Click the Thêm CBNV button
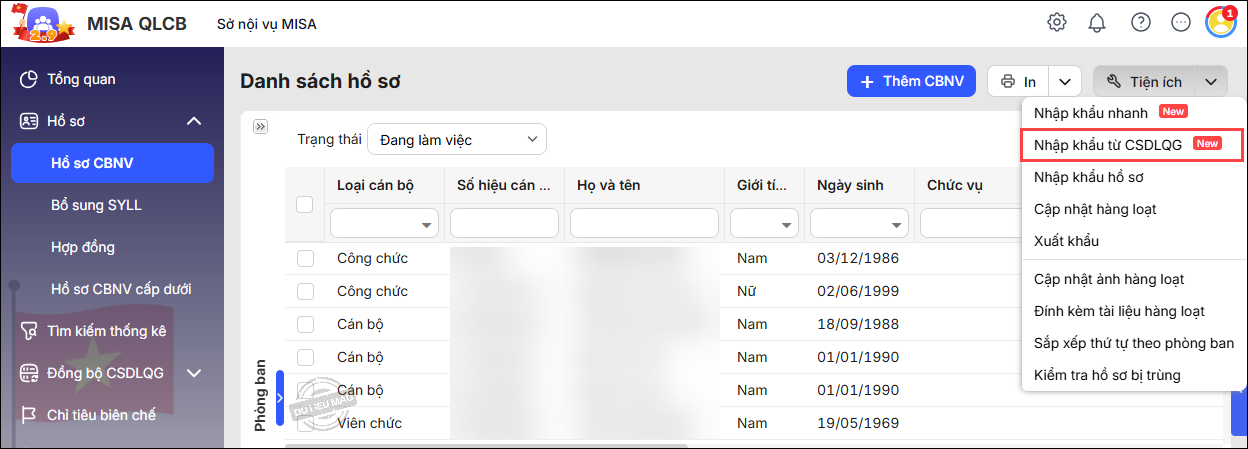The height and width of the screenshot is (449, 1248). pos(910,81)
